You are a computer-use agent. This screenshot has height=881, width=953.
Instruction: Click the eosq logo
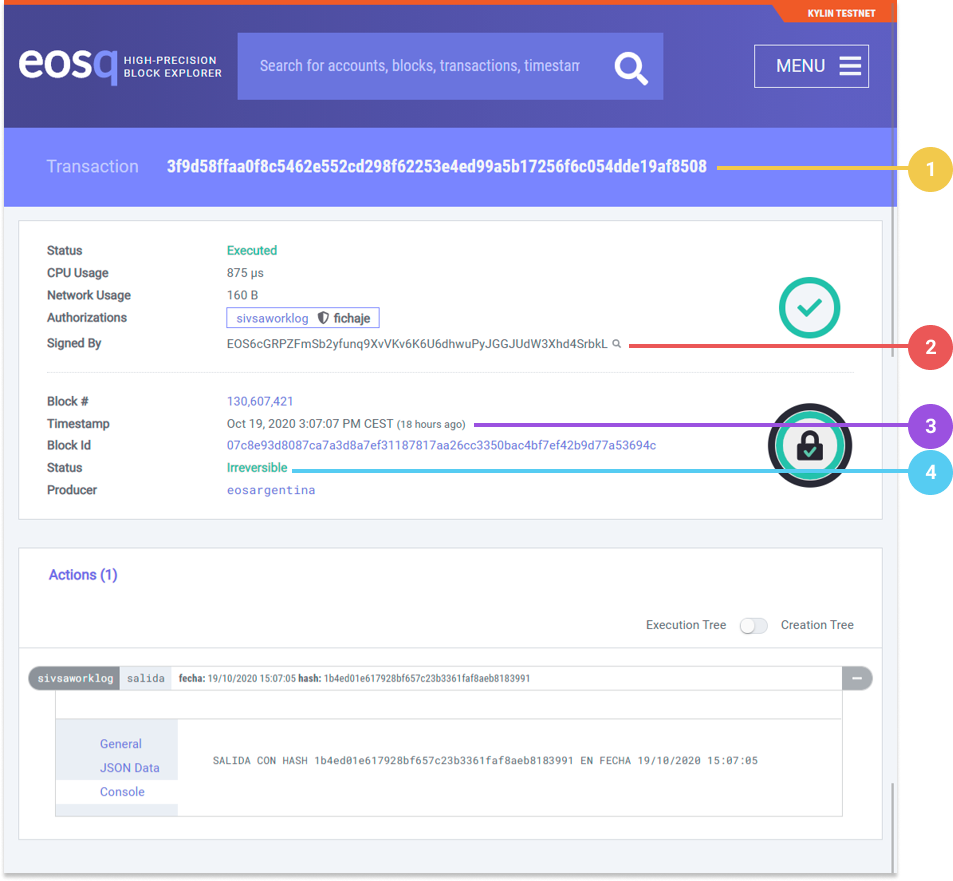68,66
